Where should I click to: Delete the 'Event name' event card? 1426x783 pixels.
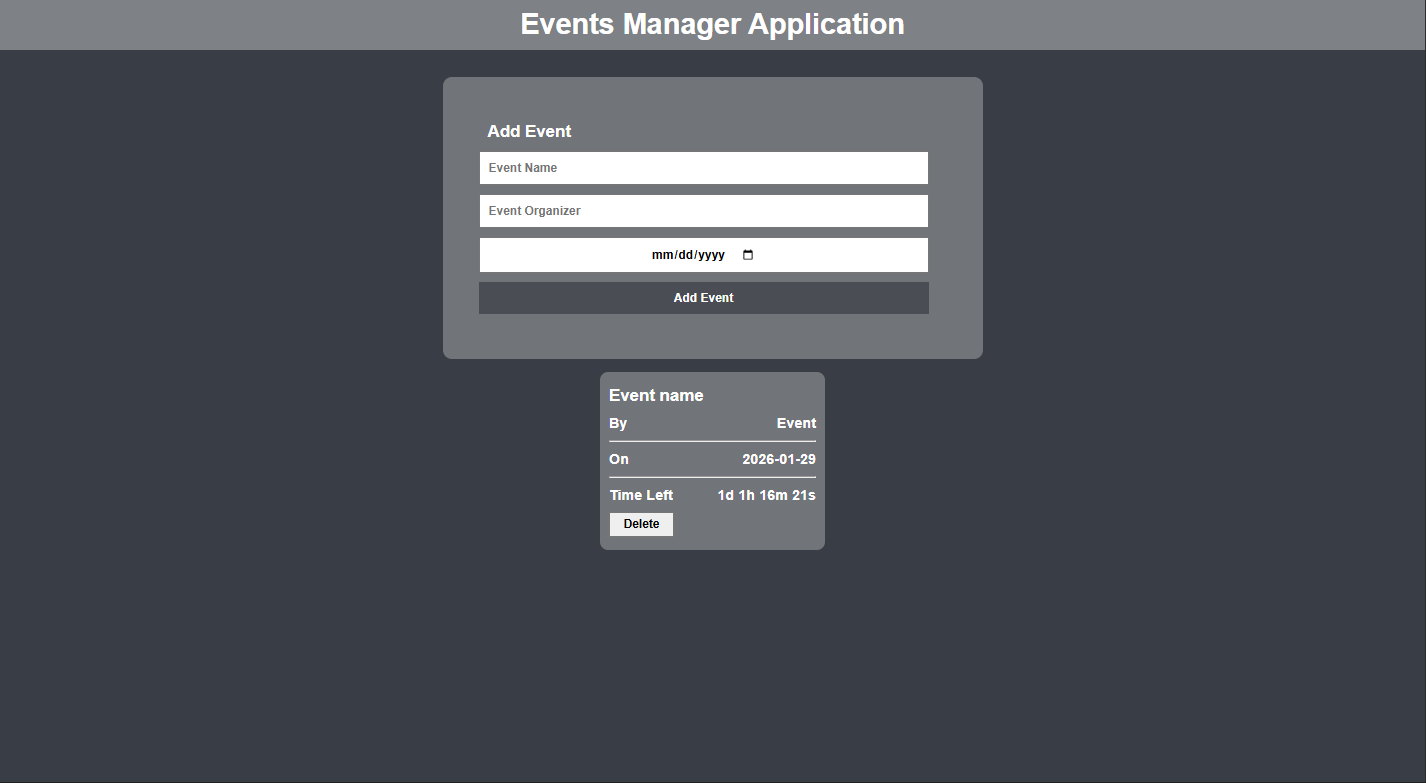click(641, 524)
